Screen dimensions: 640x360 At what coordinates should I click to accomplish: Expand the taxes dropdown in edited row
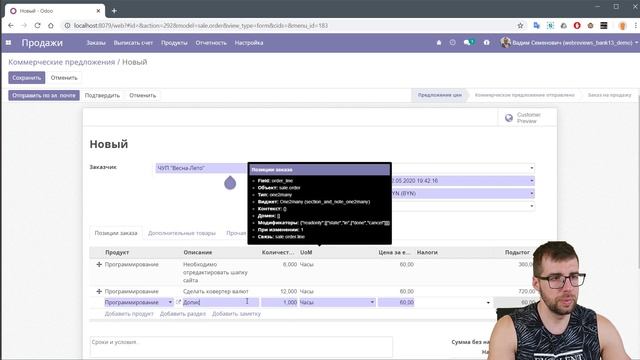pyautogui.click(x=488, y=302)
